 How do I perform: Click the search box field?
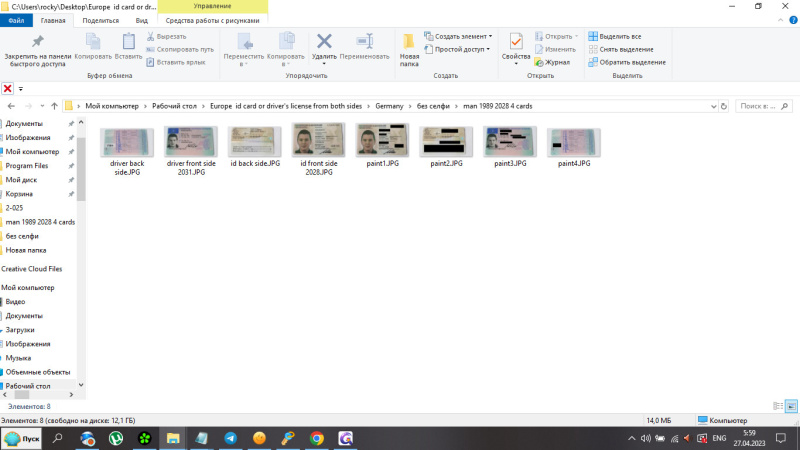pyautogui.click(x=764, y=106)
